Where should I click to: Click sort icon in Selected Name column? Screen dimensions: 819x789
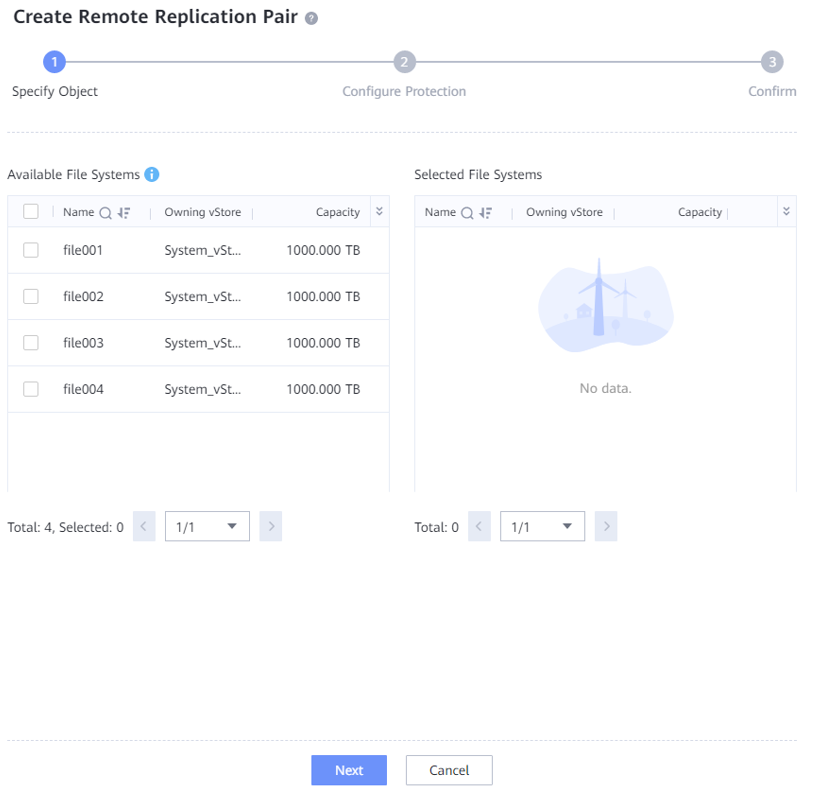click(486, 212)
